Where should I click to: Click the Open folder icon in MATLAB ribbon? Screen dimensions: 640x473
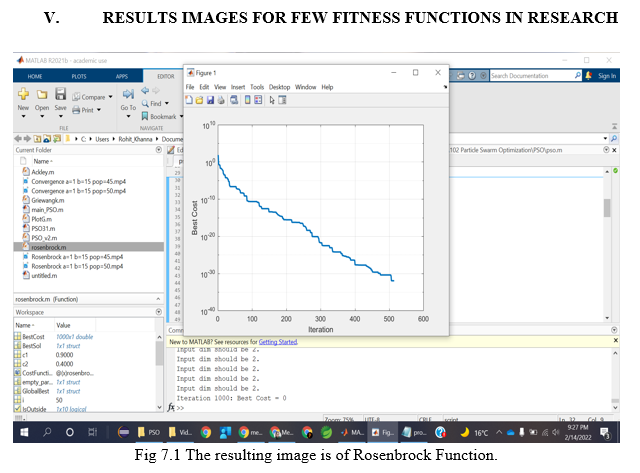42,95
